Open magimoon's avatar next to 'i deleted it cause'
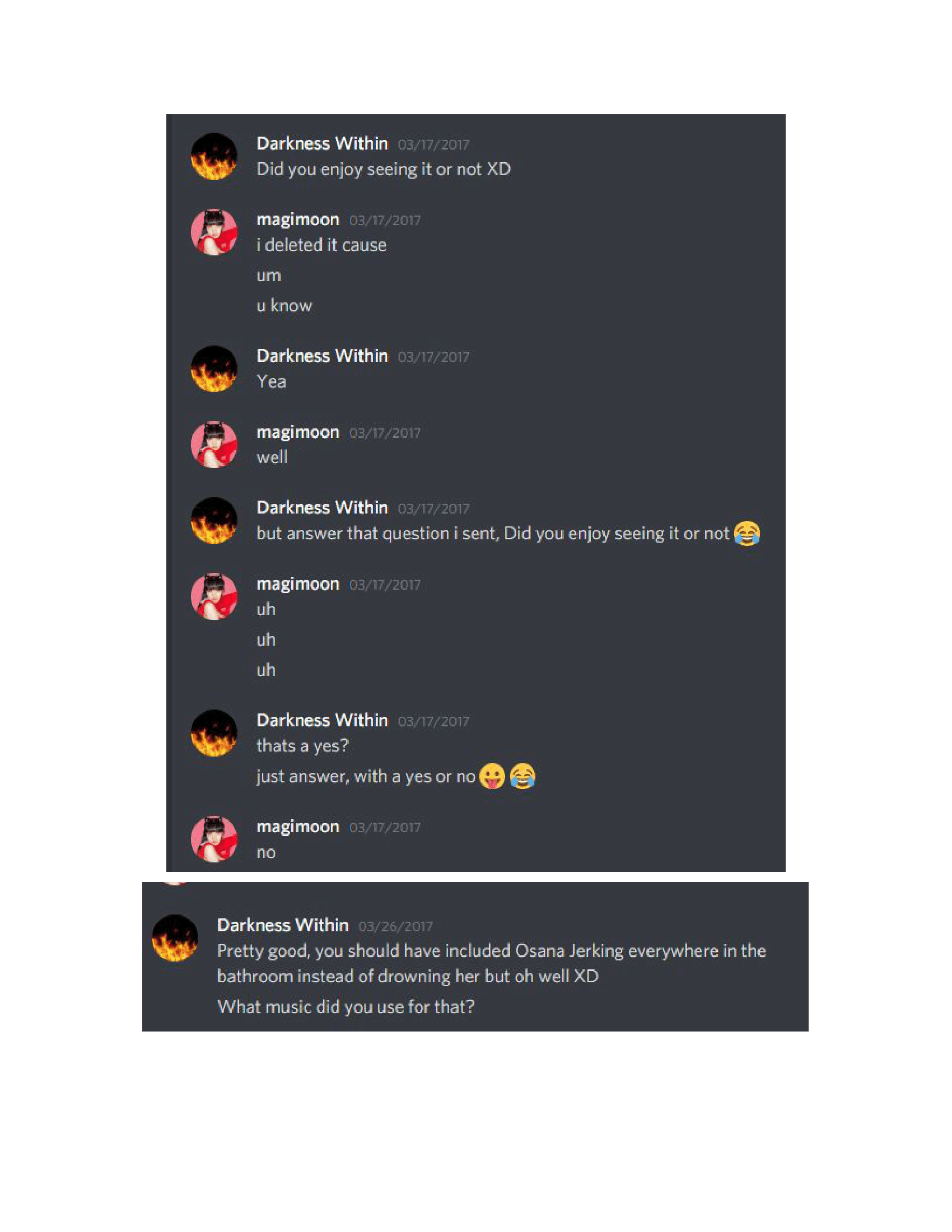This screenshot has height=1232, width=952. coord(214,232)
